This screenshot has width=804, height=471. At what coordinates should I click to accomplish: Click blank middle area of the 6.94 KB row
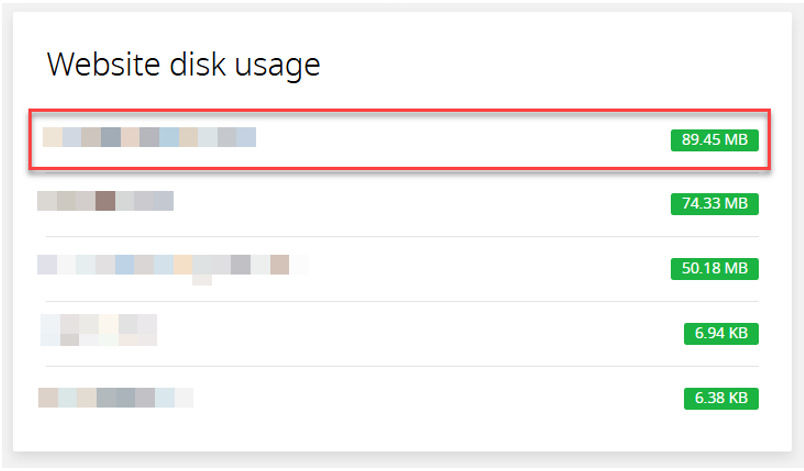(x=420, y=333)
